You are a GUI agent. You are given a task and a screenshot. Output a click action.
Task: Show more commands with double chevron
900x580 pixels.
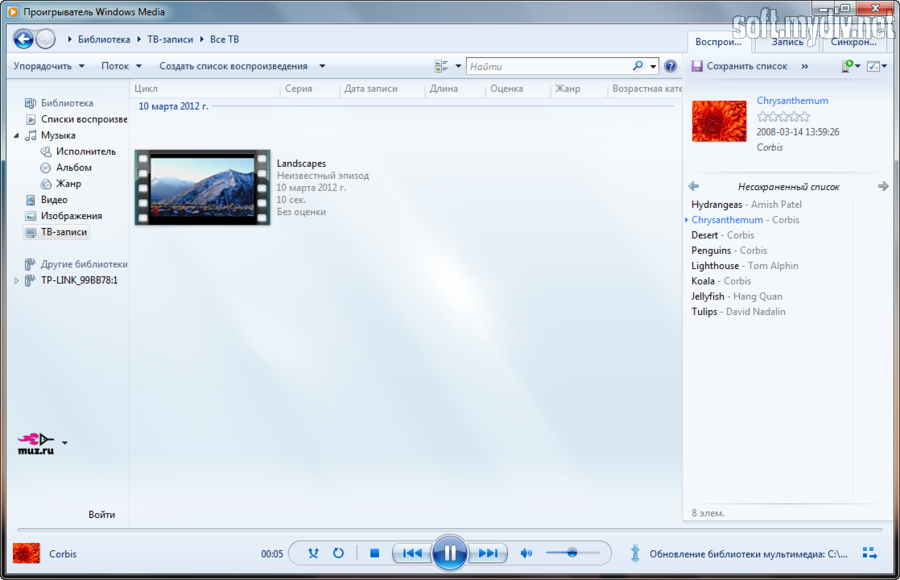[805, 66]
